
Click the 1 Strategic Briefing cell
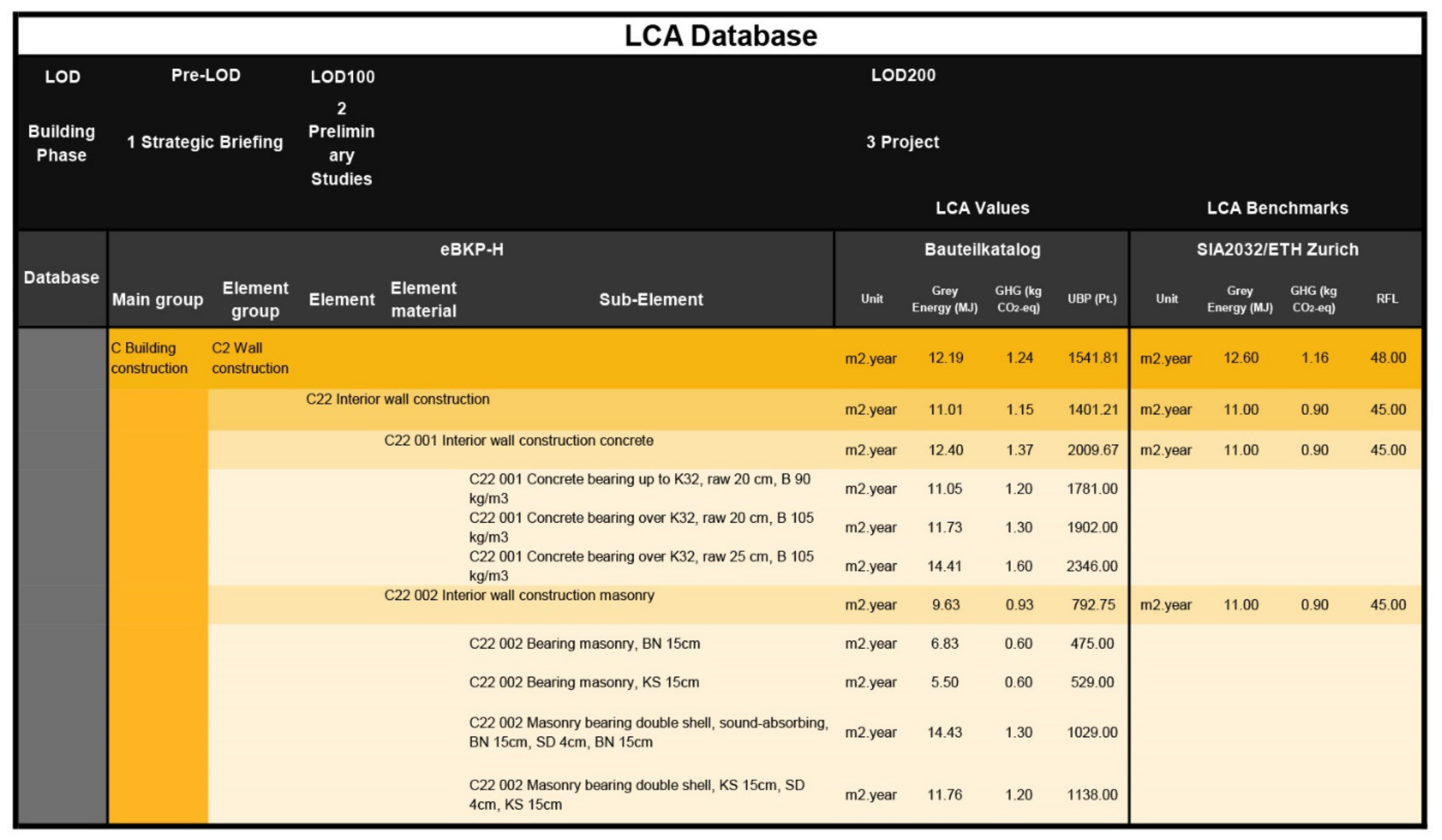coord(205,142)
